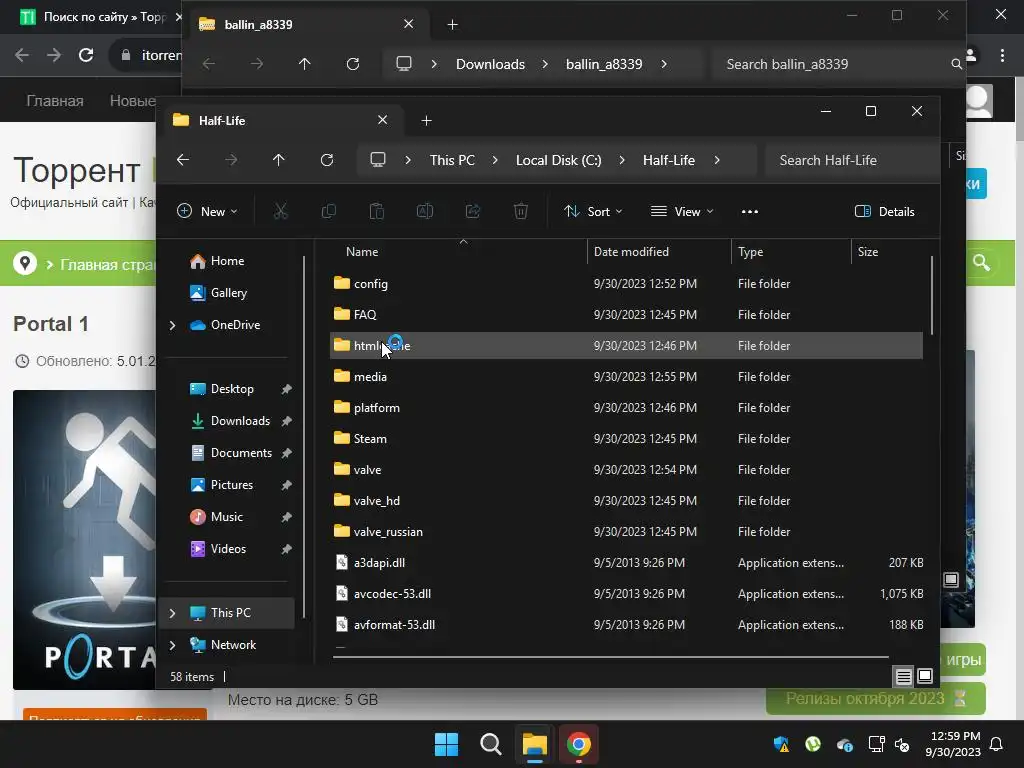
Task: Select the ballin_a8339 window tab
Action: click(x=307, y=25)
